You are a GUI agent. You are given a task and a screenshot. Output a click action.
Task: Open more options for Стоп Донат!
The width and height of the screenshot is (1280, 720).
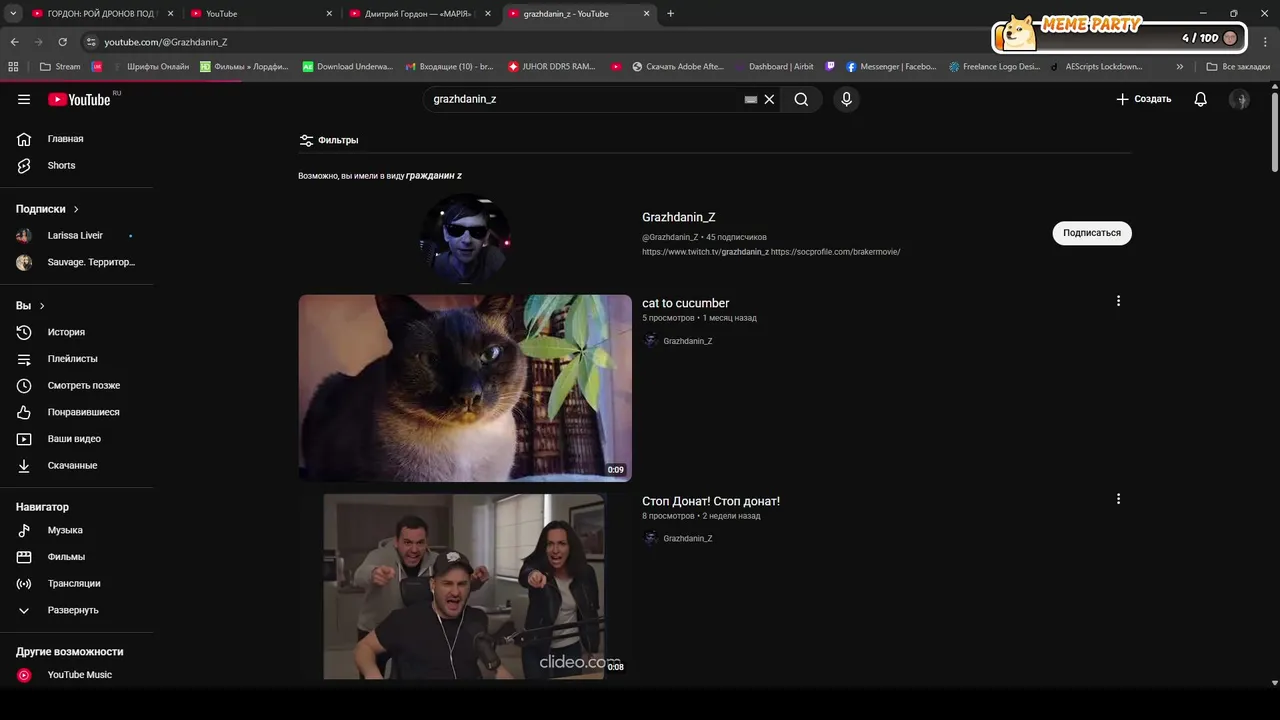pos(1118,499)
